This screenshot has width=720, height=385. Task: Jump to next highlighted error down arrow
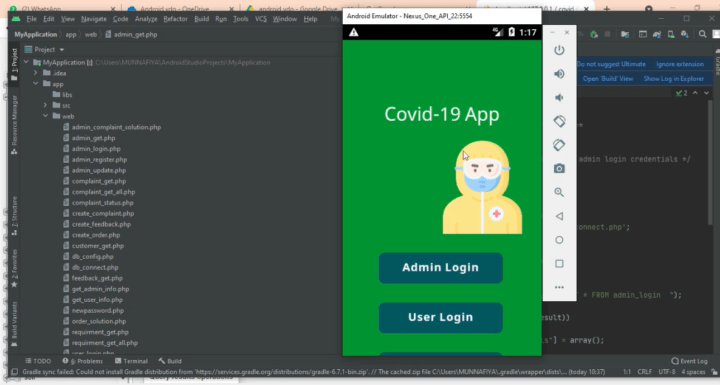[x=706, y=93]
